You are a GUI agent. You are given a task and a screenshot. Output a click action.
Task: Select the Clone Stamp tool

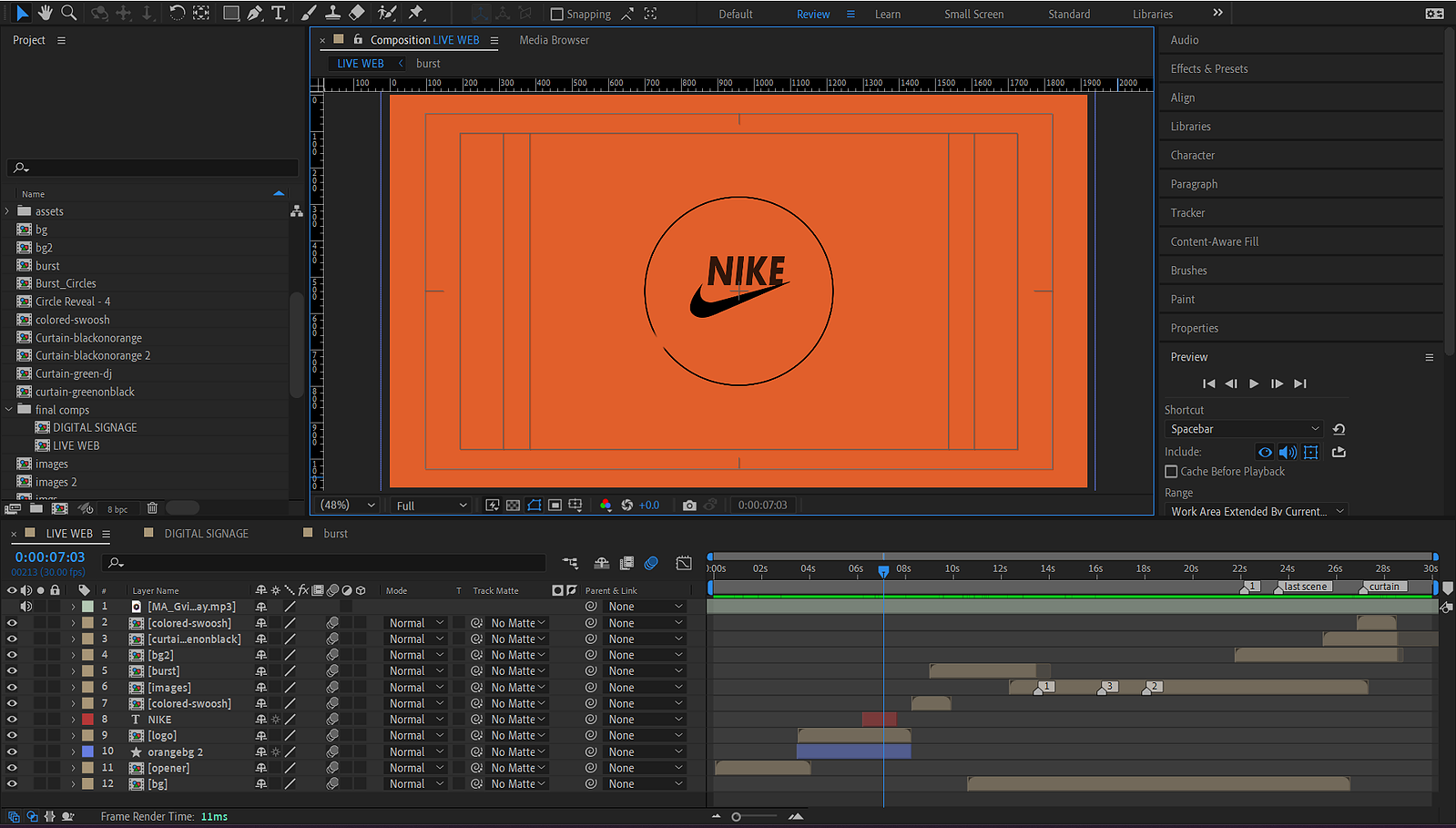click(333, 13)
